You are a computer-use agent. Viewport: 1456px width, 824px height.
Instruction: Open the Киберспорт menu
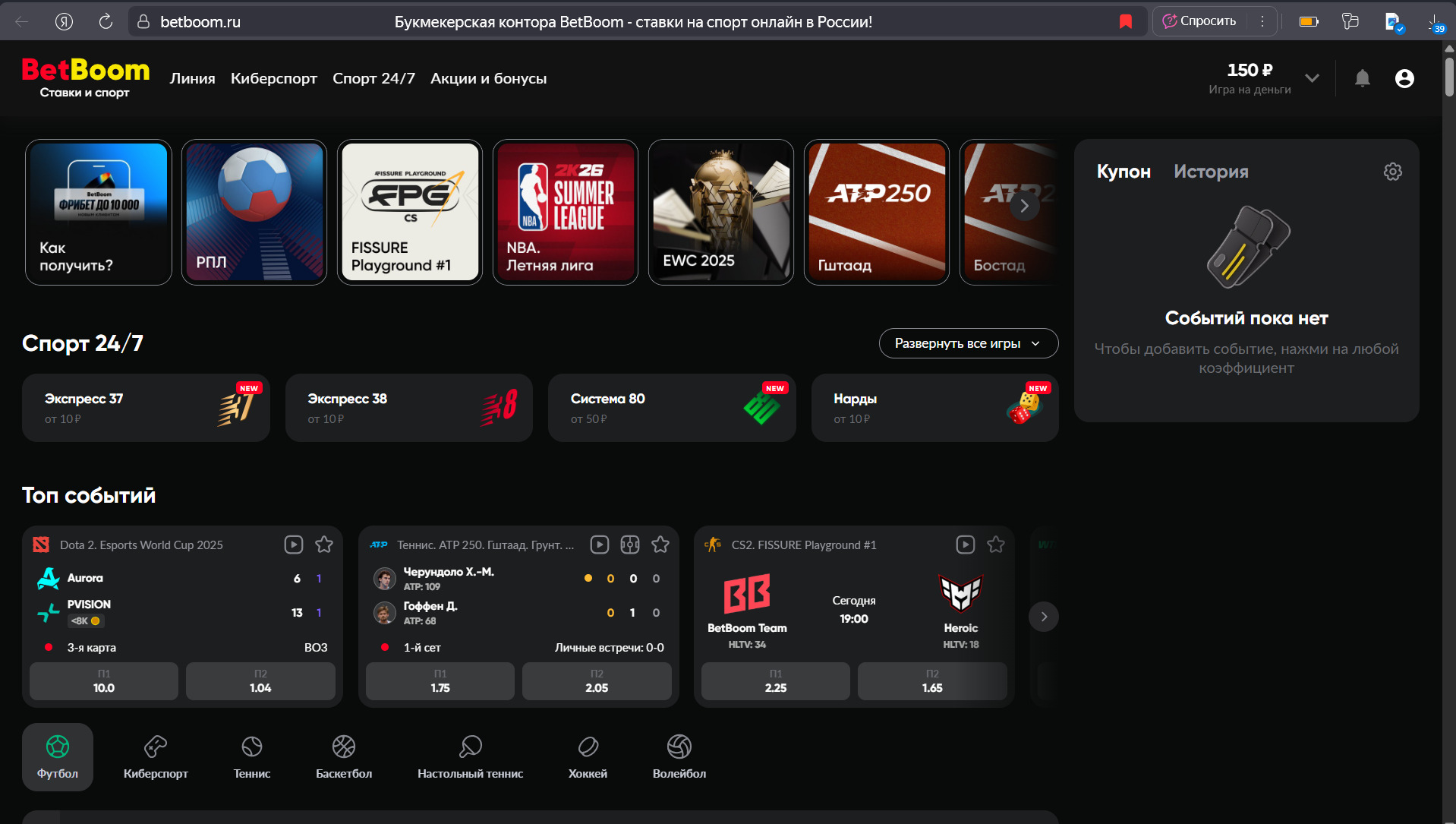pyautogui.click(x=274, y=78)
